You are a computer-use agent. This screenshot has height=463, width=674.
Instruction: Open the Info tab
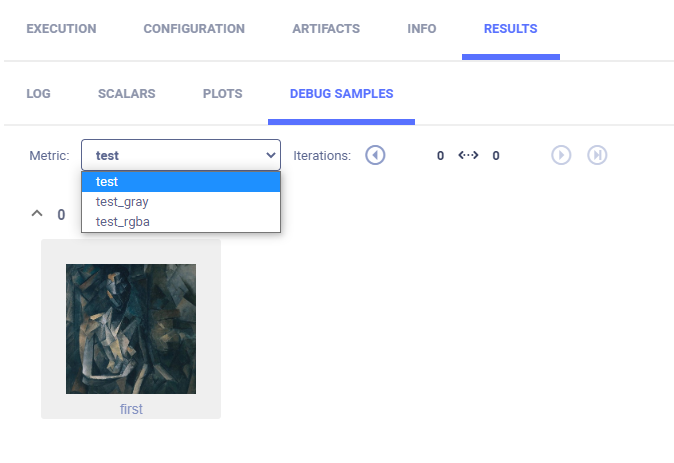pos(422,29)
